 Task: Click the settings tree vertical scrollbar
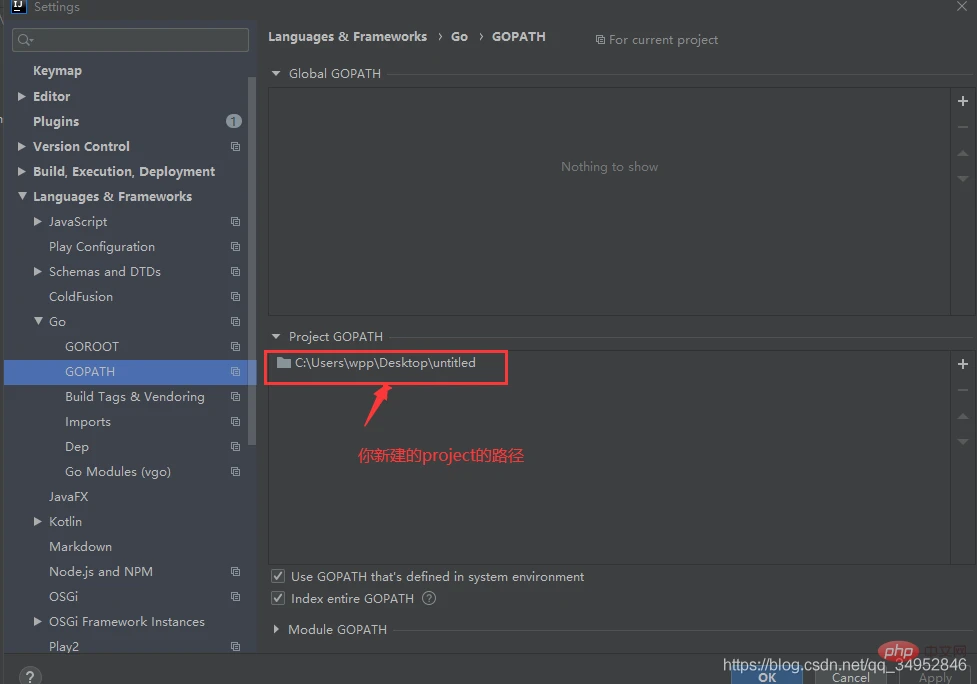tap(252, 260)
